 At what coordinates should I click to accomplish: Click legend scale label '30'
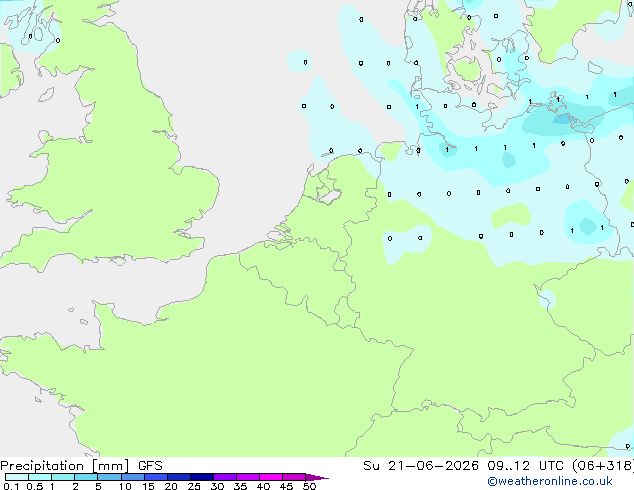(217, 486)
